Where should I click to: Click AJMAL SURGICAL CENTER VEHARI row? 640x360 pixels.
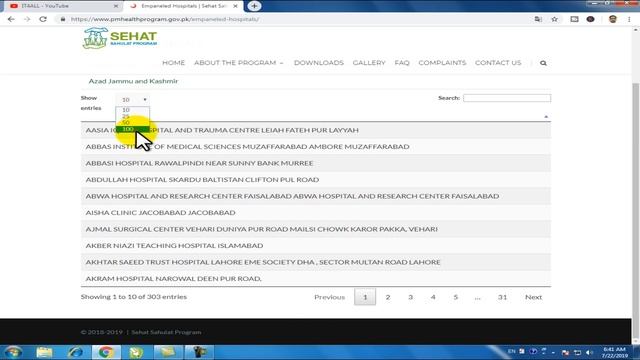coord(316,229)
